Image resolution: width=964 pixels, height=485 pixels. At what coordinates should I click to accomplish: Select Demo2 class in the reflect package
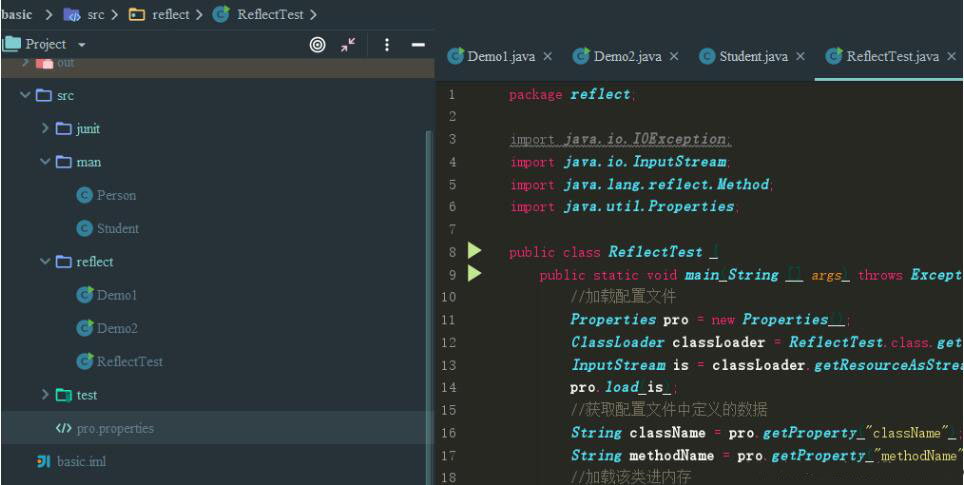pyautogui.click(x=117, y=328)
